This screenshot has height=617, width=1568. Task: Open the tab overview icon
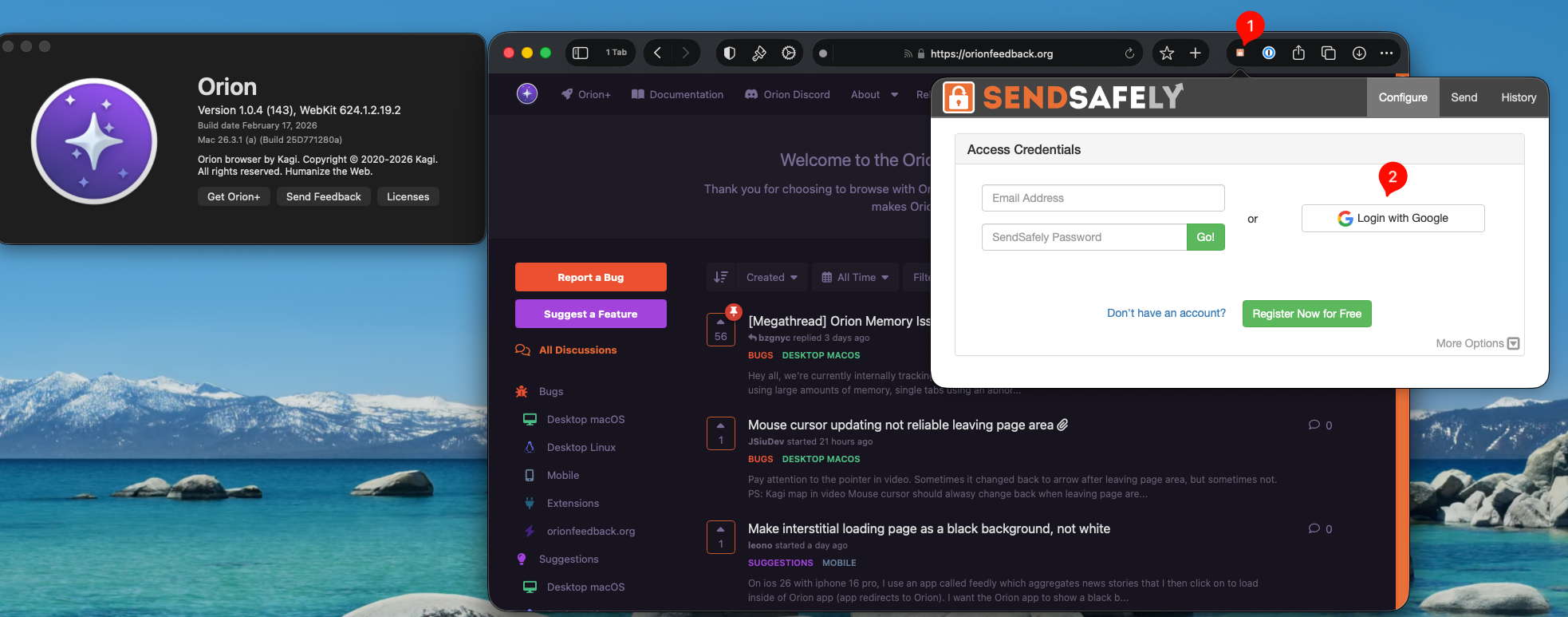tap(1329, 53)
